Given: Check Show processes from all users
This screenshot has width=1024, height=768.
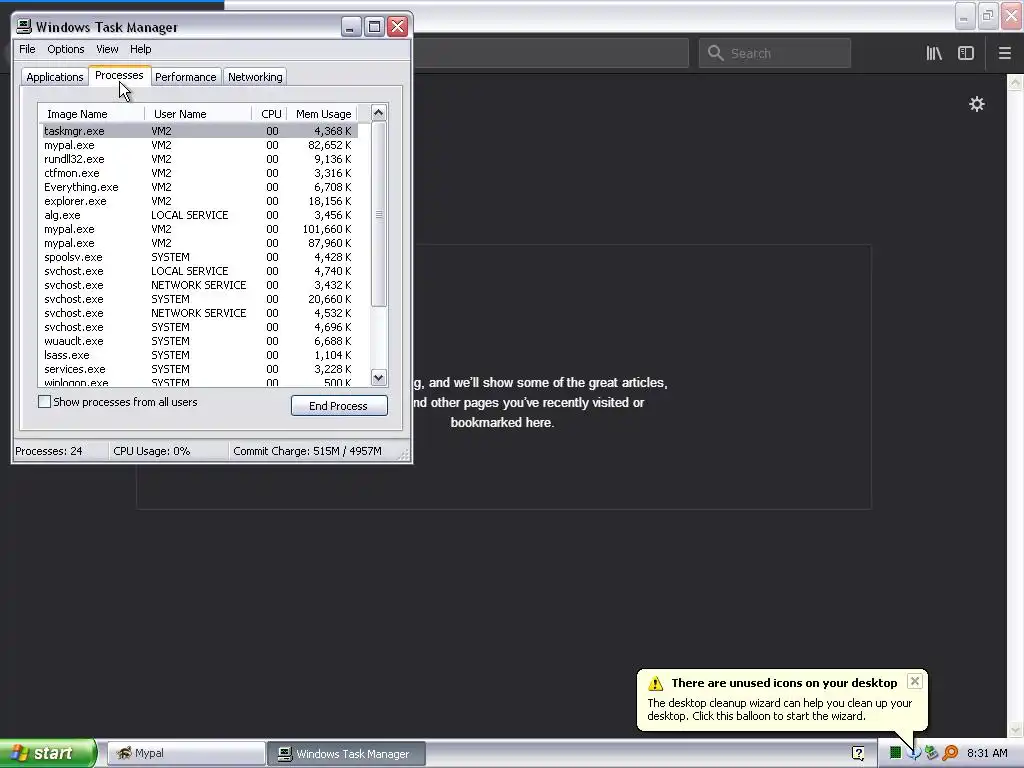Looking at the screenshot, I should (44, 402).
